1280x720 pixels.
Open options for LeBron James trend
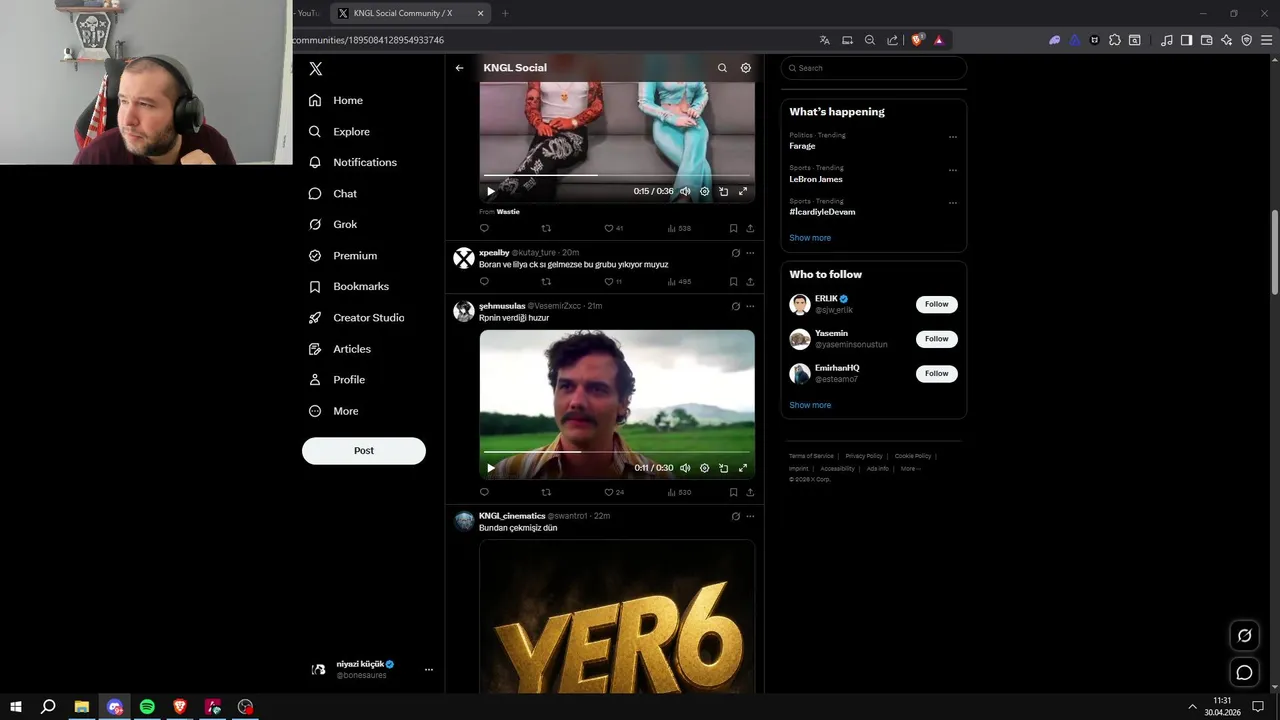[952, 171]
